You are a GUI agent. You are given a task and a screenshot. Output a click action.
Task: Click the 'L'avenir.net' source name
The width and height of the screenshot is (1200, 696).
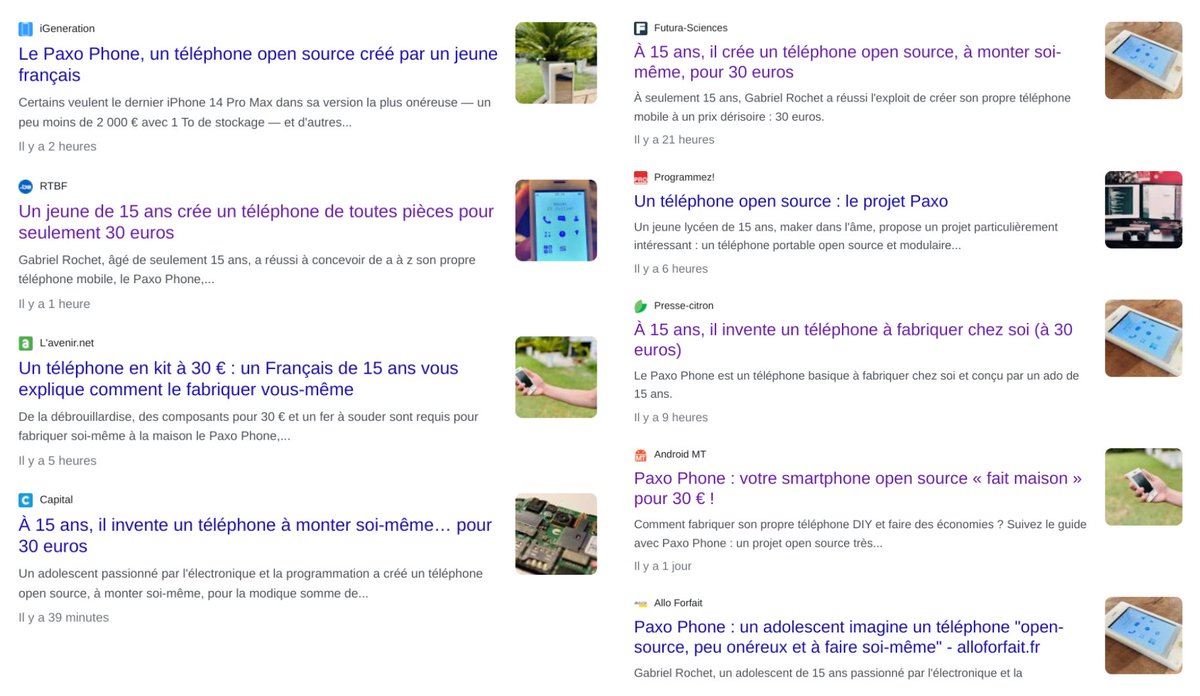point(67,343)
